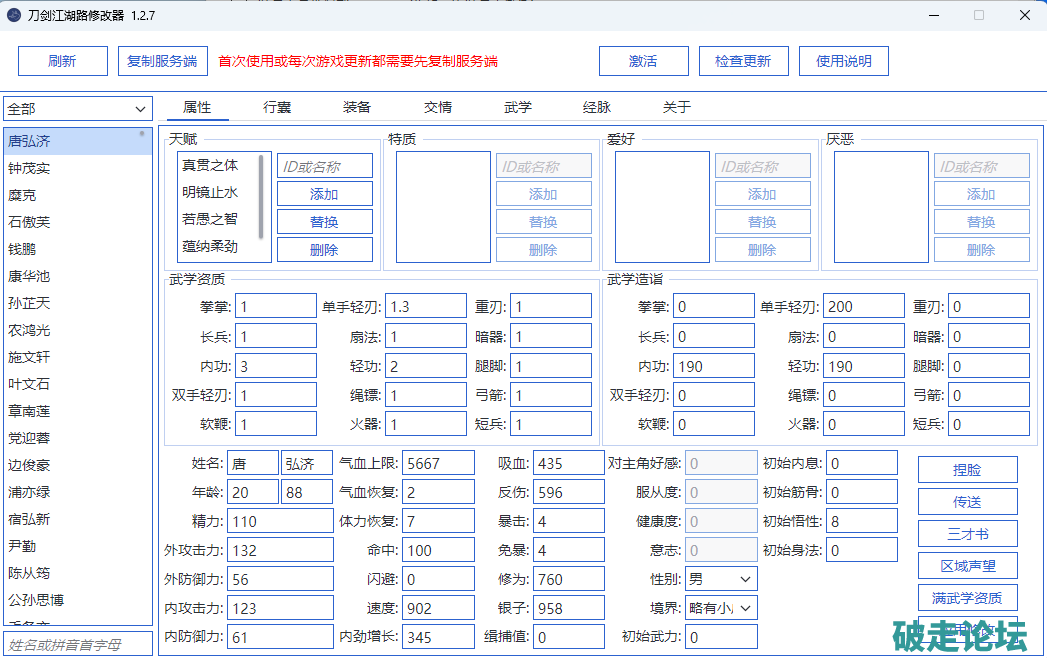Switch to the 行囊 tab
Screen dimensions: 1047x658
(277, 107)
